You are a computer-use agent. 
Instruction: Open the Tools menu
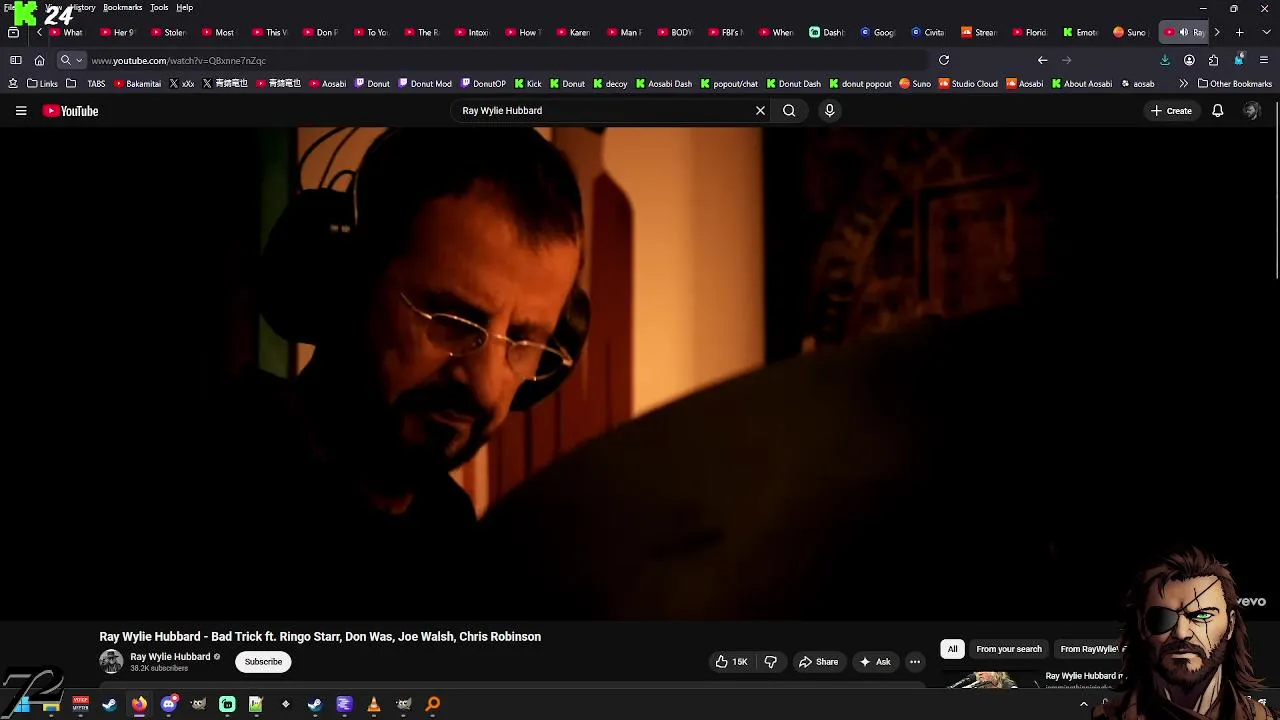click(159, 7)
